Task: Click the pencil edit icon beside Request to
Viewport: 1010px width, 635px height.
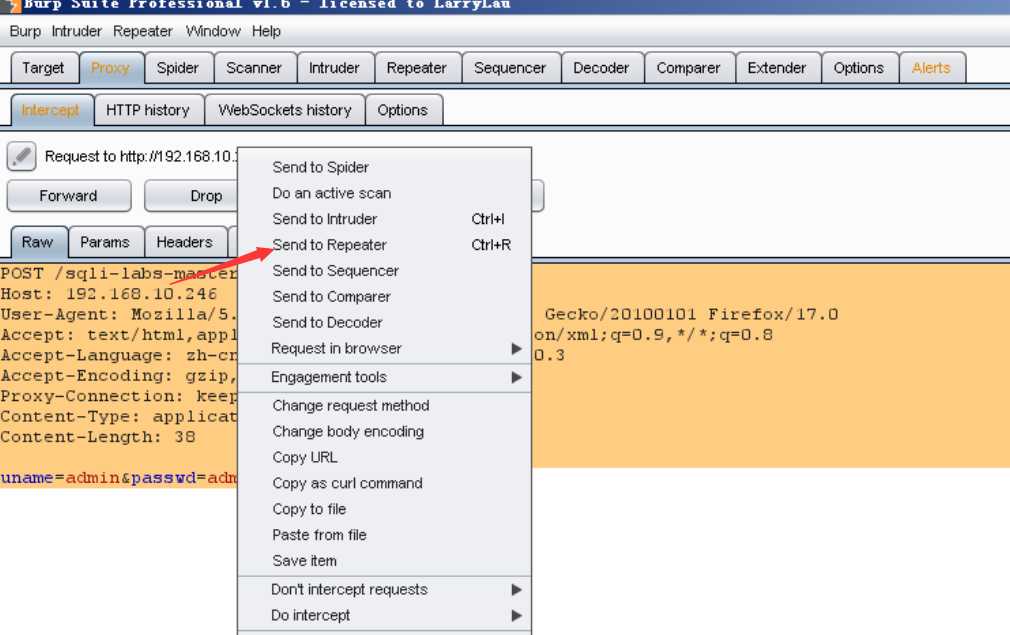Action: pos(21,156)
